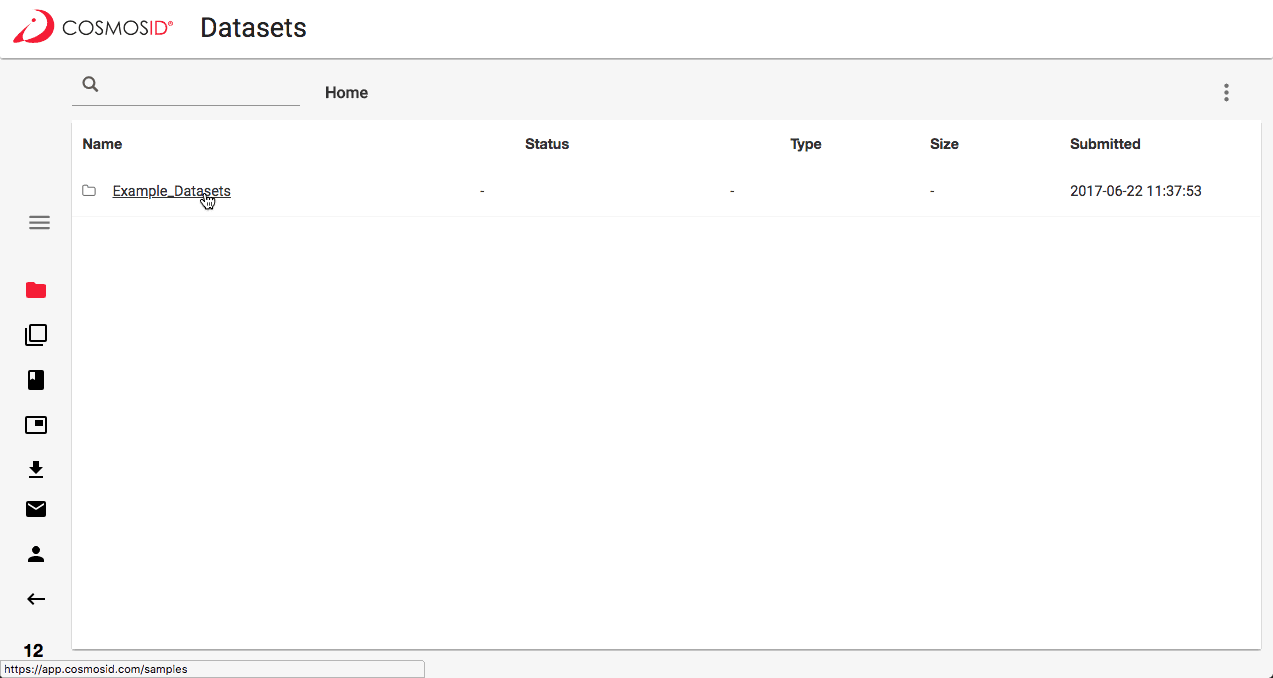Open the envelope mail sidebar icon
This screenshot has height=678, width=1273.
point(36,509)
